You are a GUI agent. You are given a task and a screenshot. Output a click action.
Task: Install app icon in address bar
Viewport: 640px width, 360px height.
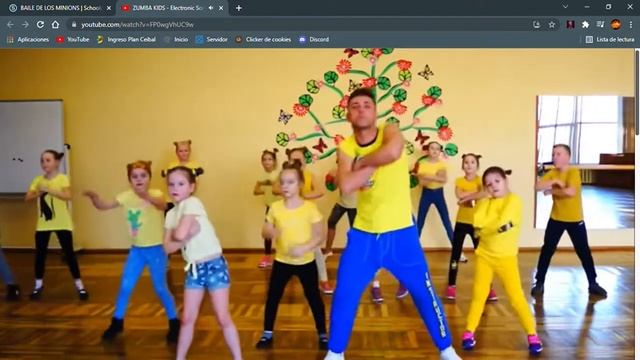tap(537, 24)
